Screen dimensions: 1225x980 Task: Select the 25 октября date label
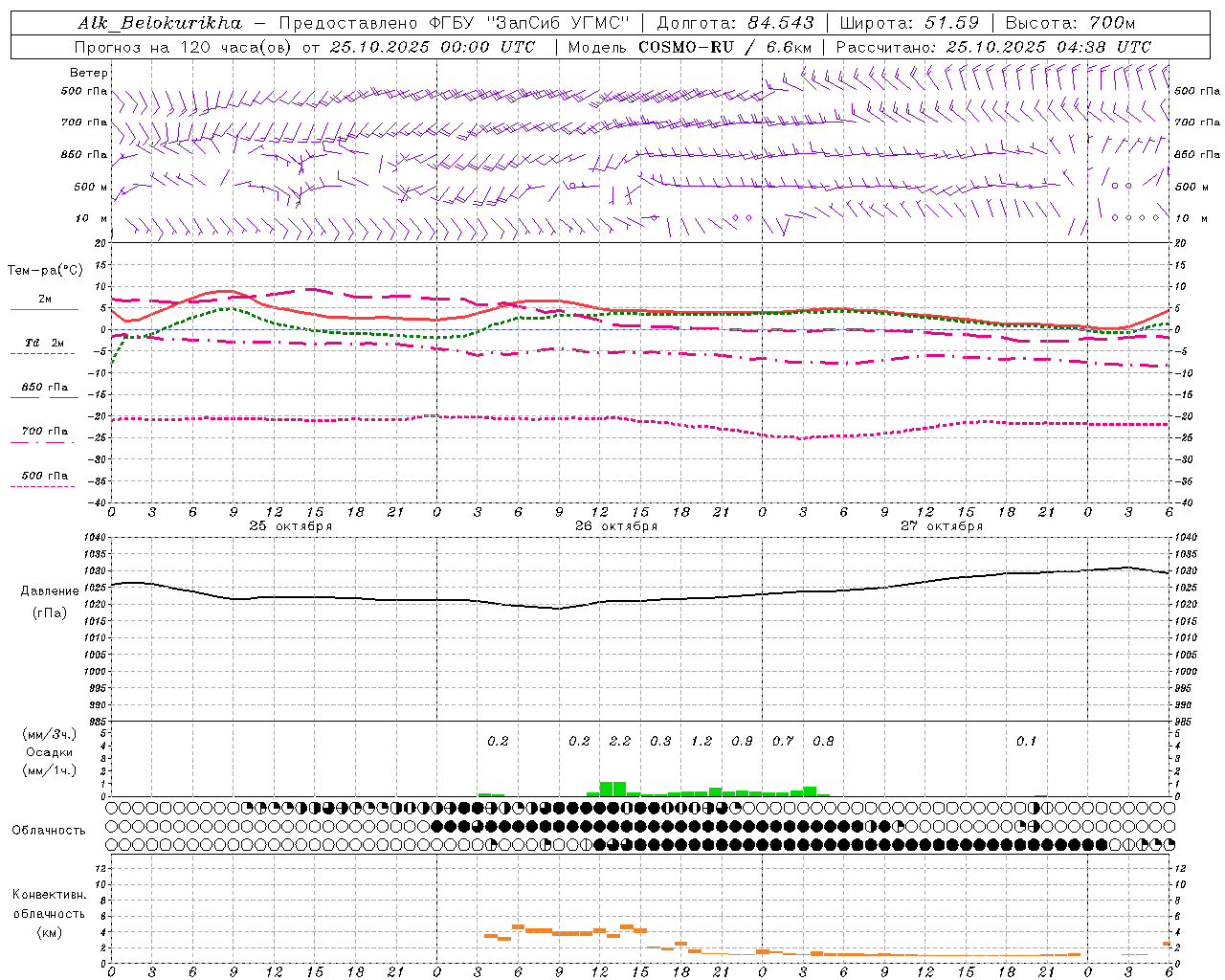(290, 526)
